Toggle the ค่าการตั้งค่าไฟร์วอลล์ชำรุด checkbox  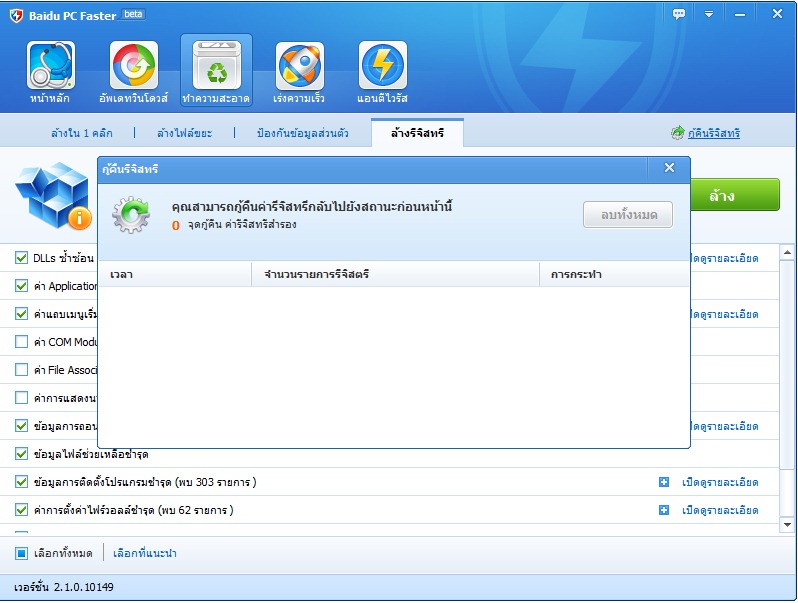point(22,510)
